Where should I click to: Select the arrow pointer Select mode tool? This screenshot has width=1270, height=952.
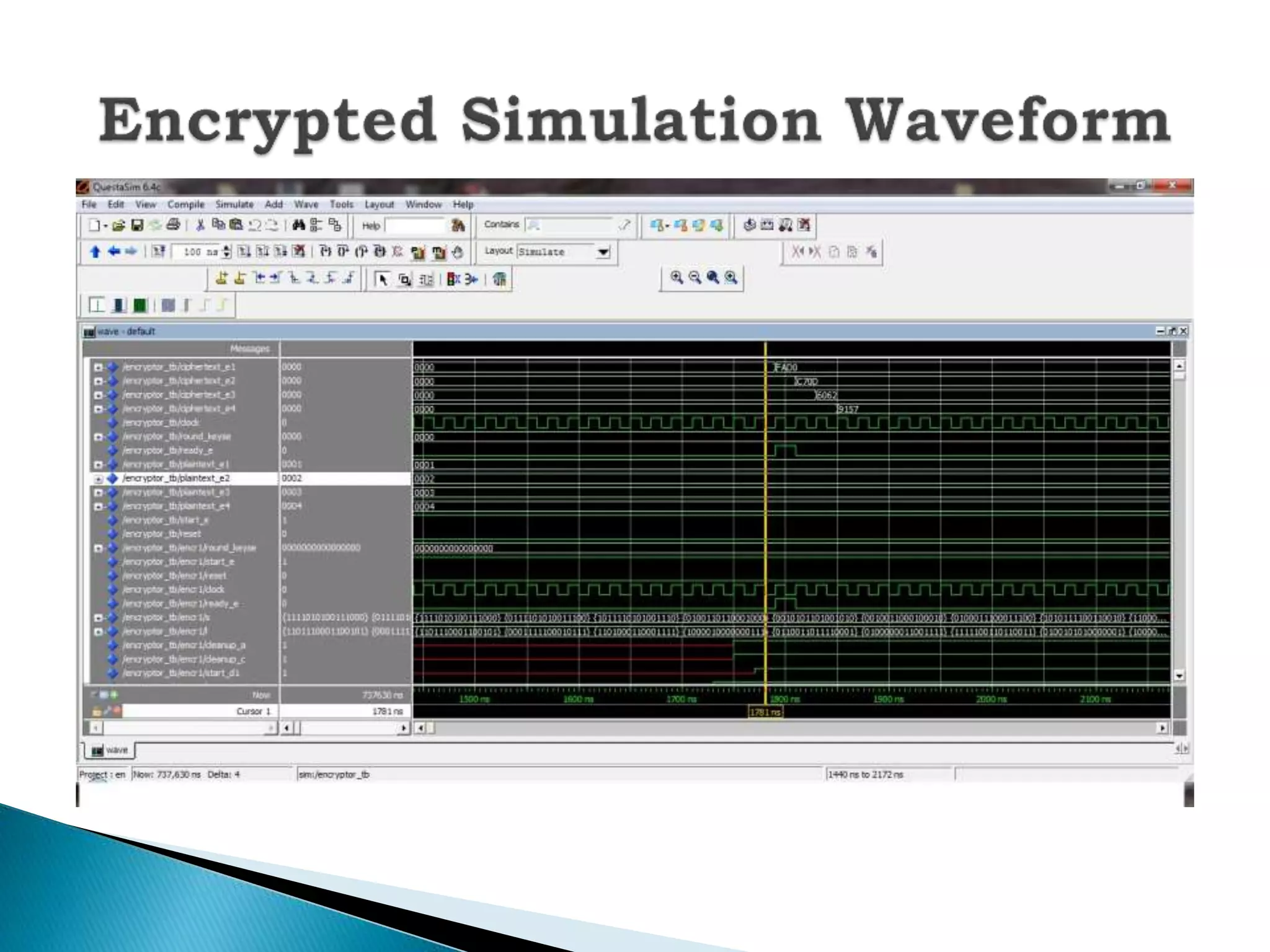[x=383, y=280]
